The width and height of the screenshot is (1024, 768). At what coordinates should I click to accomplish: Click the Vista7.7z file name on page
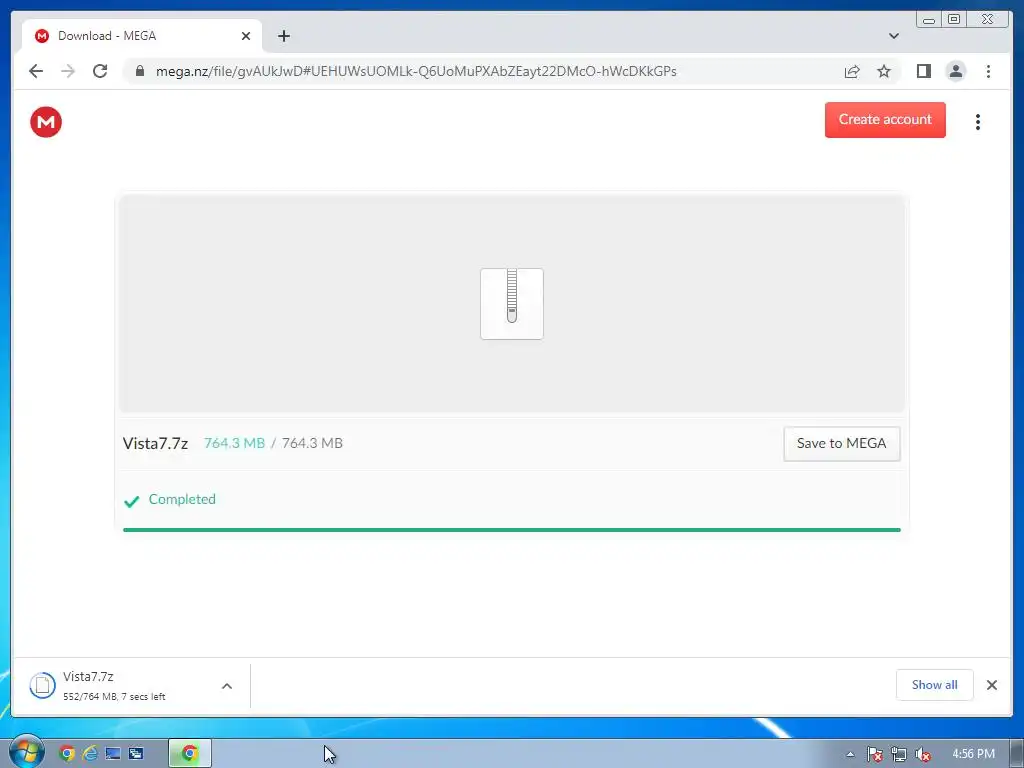[155, 443]
